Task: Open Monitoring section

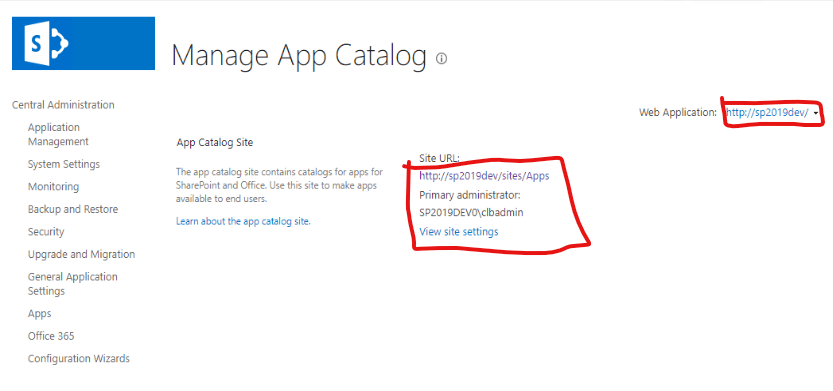Action: pyautogui.click(x=53, y=186)
